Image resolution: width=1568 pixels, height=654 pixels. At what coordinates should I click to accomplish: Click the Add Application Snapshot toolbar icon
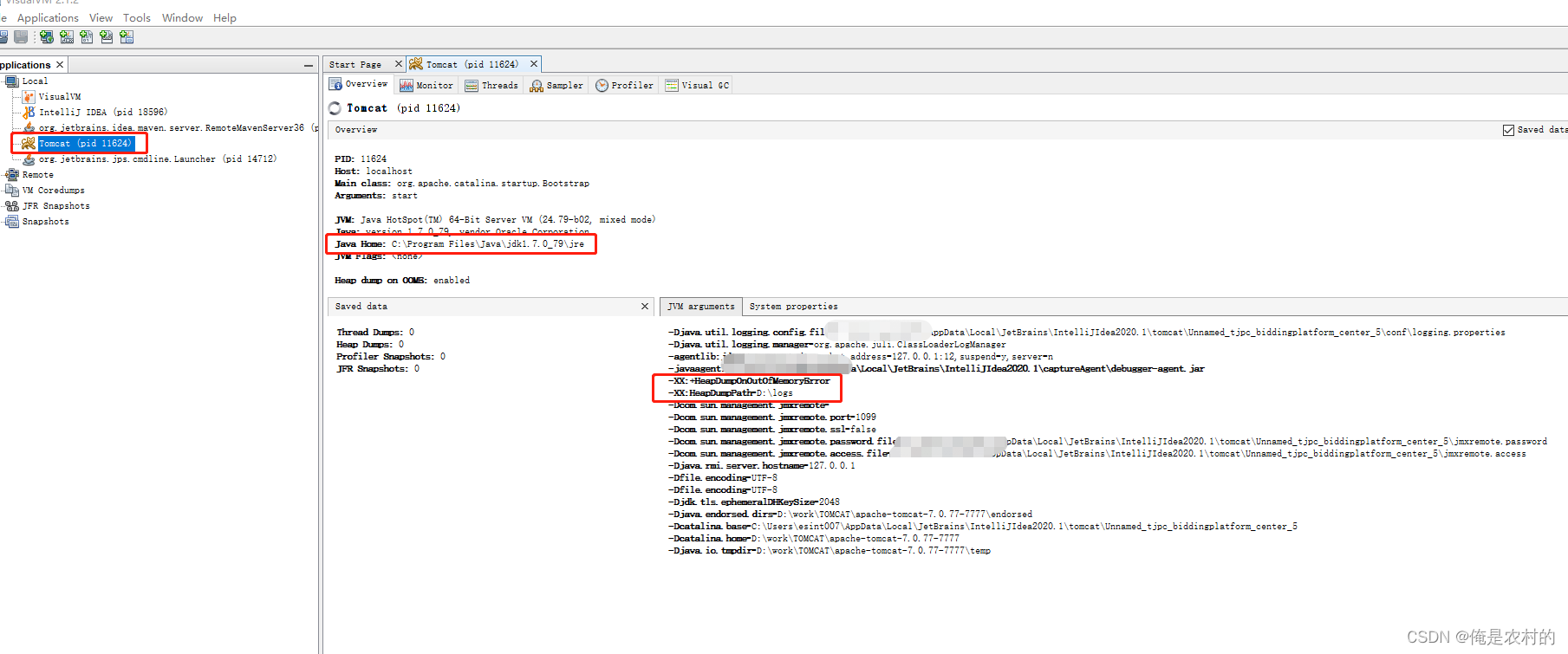(127, 37)
